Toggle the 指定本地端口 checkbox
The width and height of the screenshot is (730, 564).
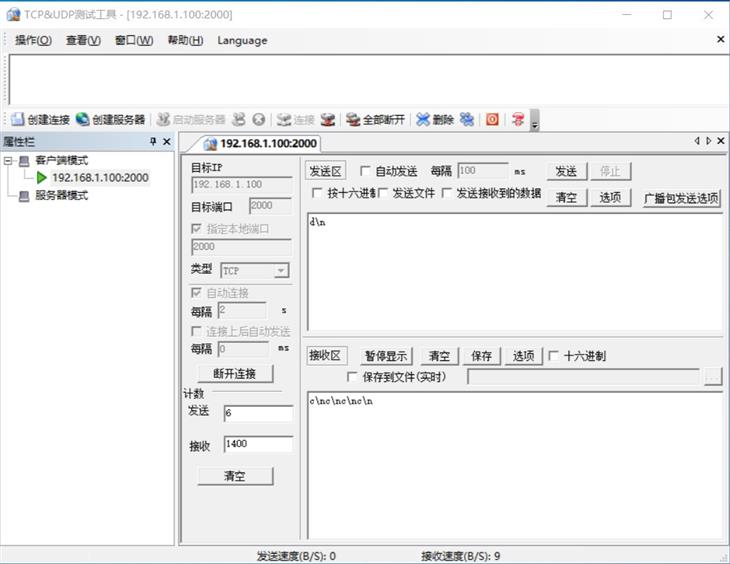[196, 229]
